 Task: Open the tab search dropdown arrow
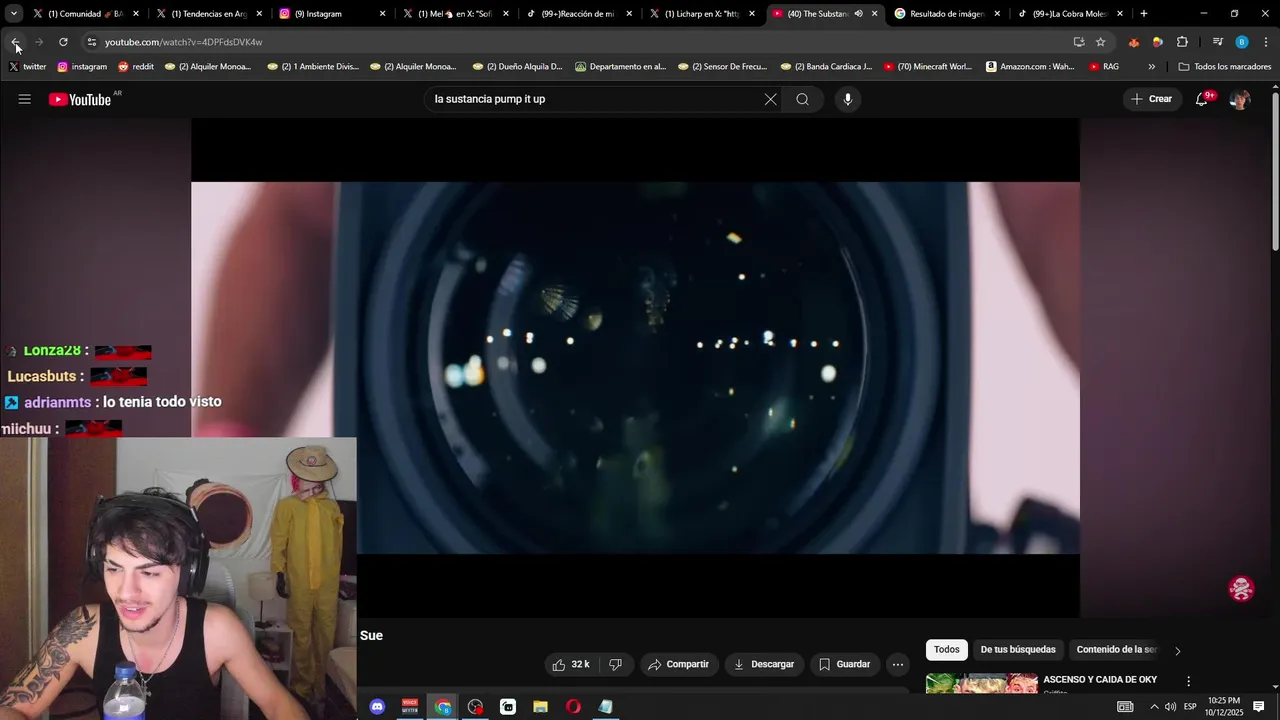(x=14, y=14)
